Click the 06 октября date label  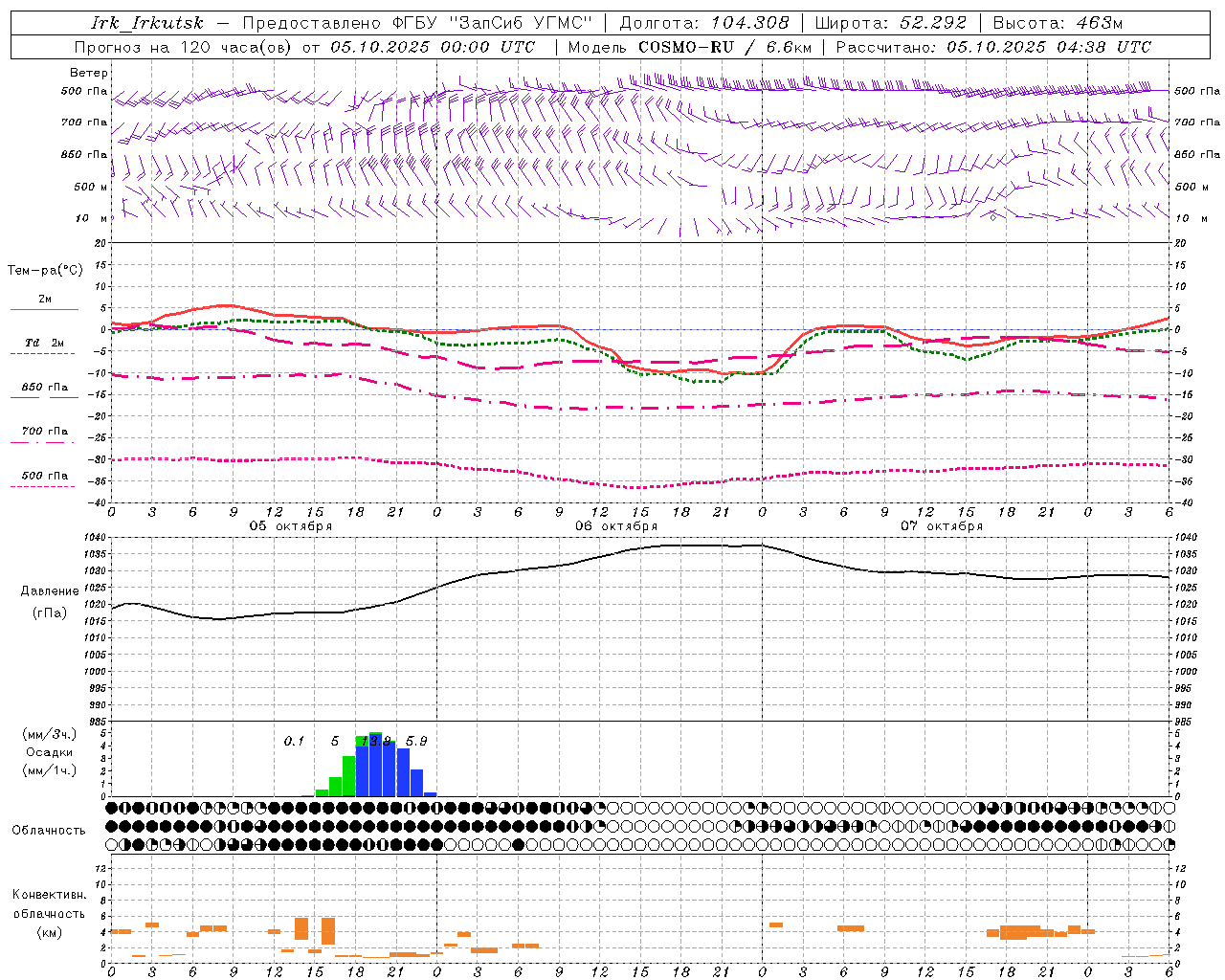(616, 526)
